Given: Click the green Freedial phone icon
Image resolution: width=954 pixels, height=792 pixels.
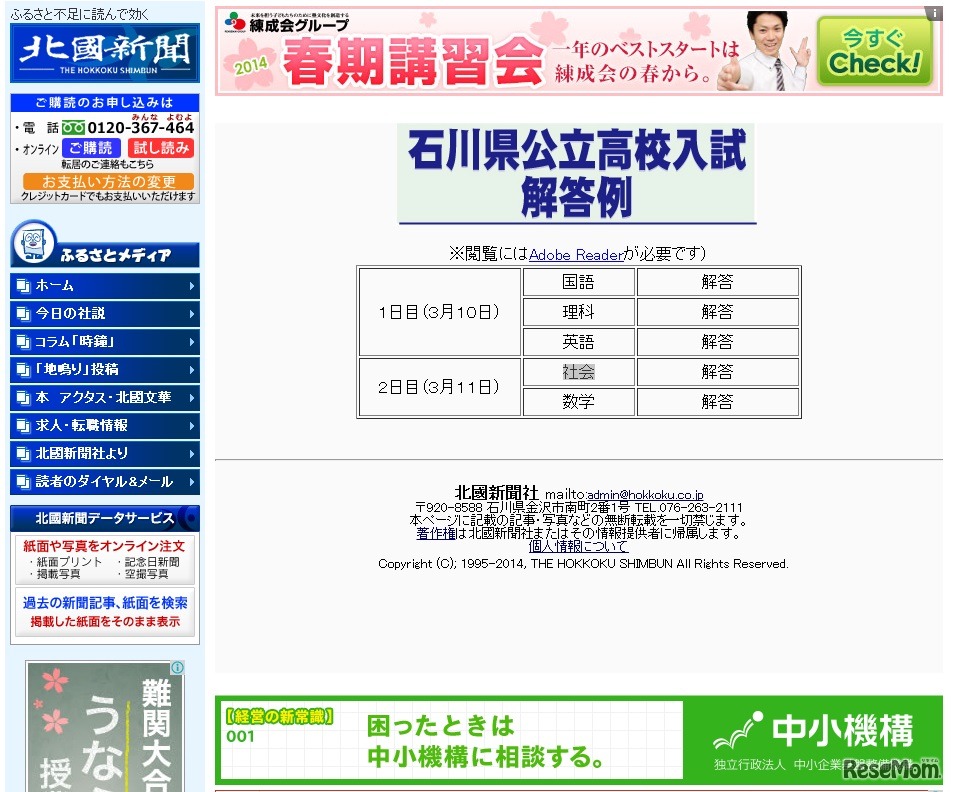Looking at the screenshot, I should [73, 128].
